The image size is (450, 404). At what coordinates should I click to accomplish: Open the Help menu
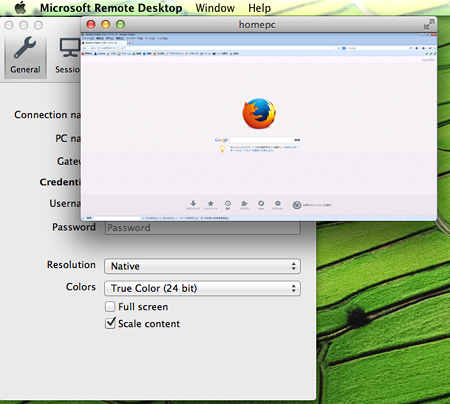[259, 8]
